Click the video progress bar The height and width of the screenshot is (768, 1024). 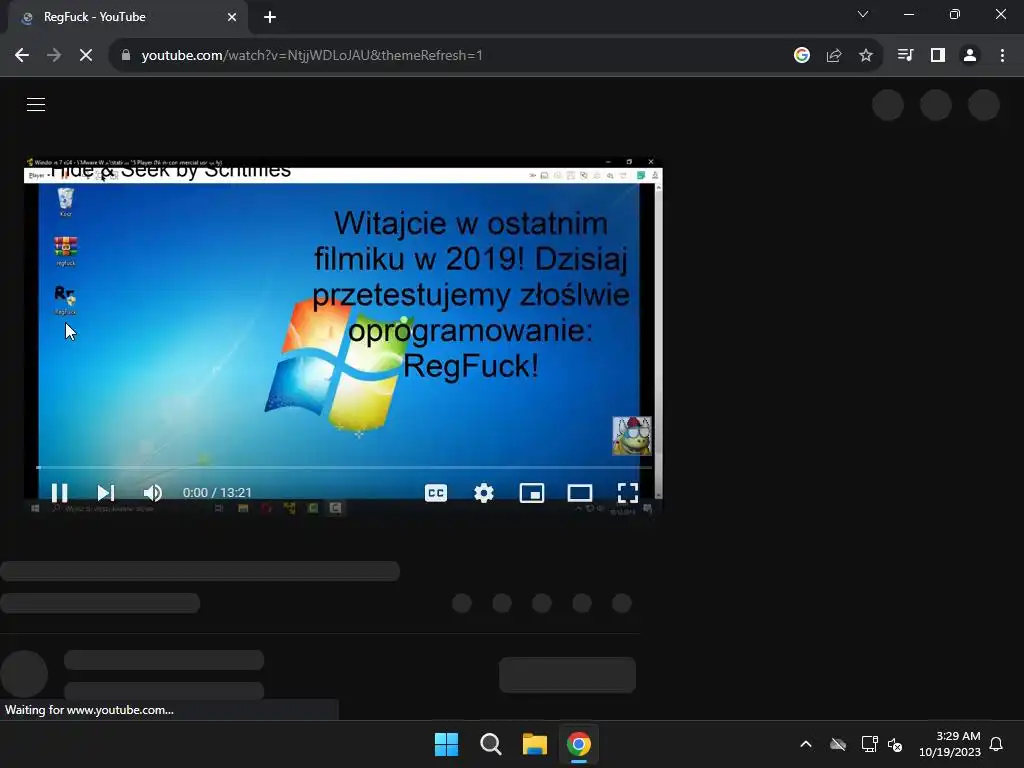click(x=344, y=468)
